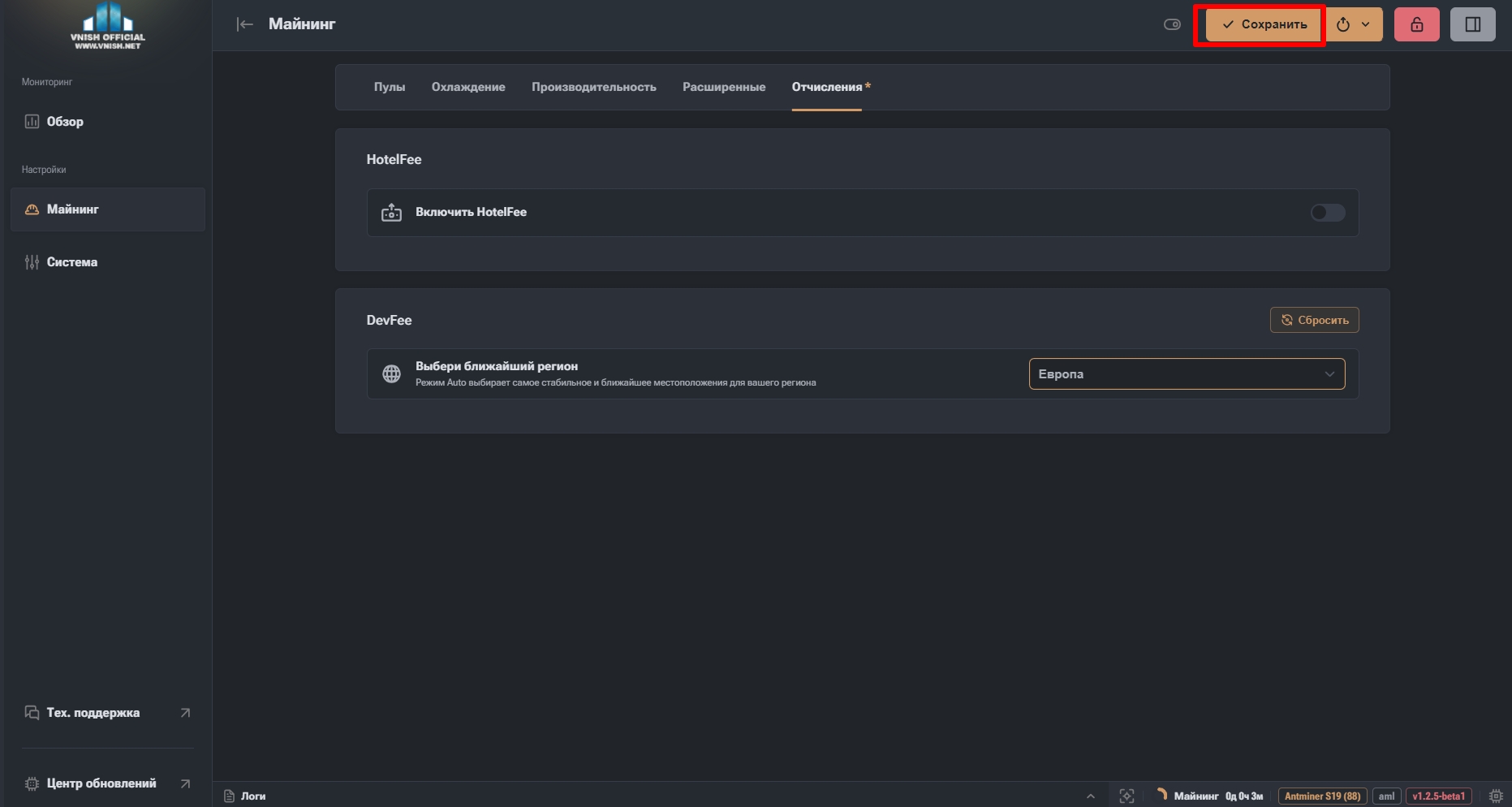Click the globe icon beside region setting
Image resolution: width=1512 pixels, height=807 pixels.
point(392,374)
